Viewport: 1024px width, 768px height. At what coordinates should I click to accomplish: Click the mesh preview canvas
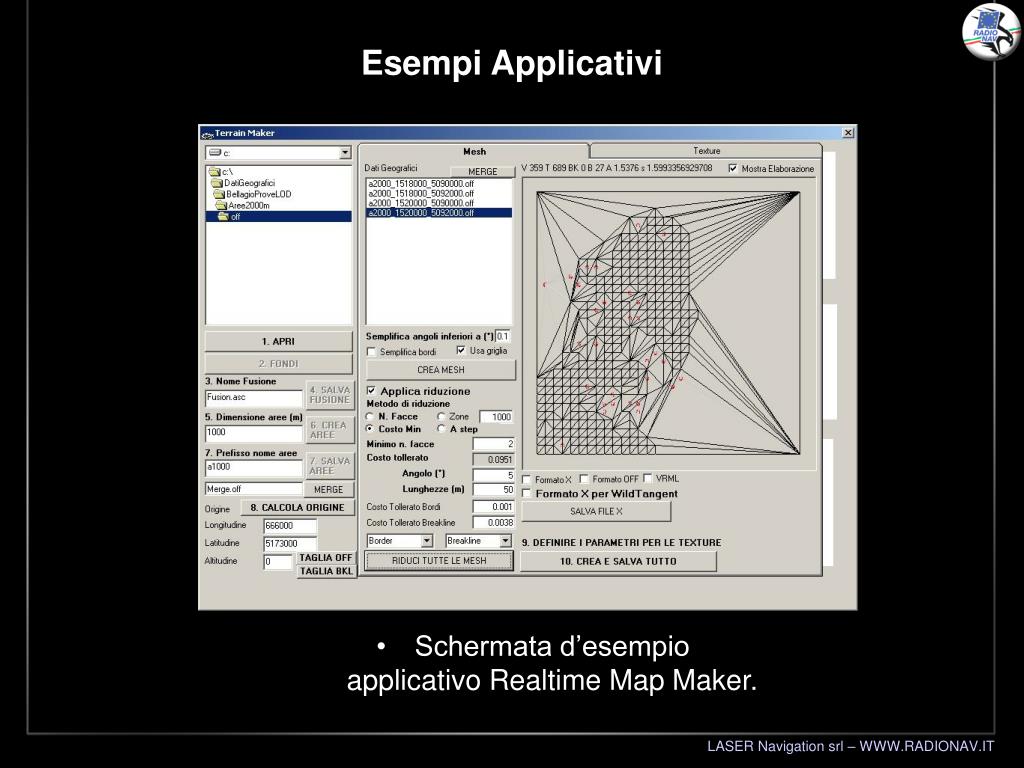pyautogui.click(x=668, y=323)
